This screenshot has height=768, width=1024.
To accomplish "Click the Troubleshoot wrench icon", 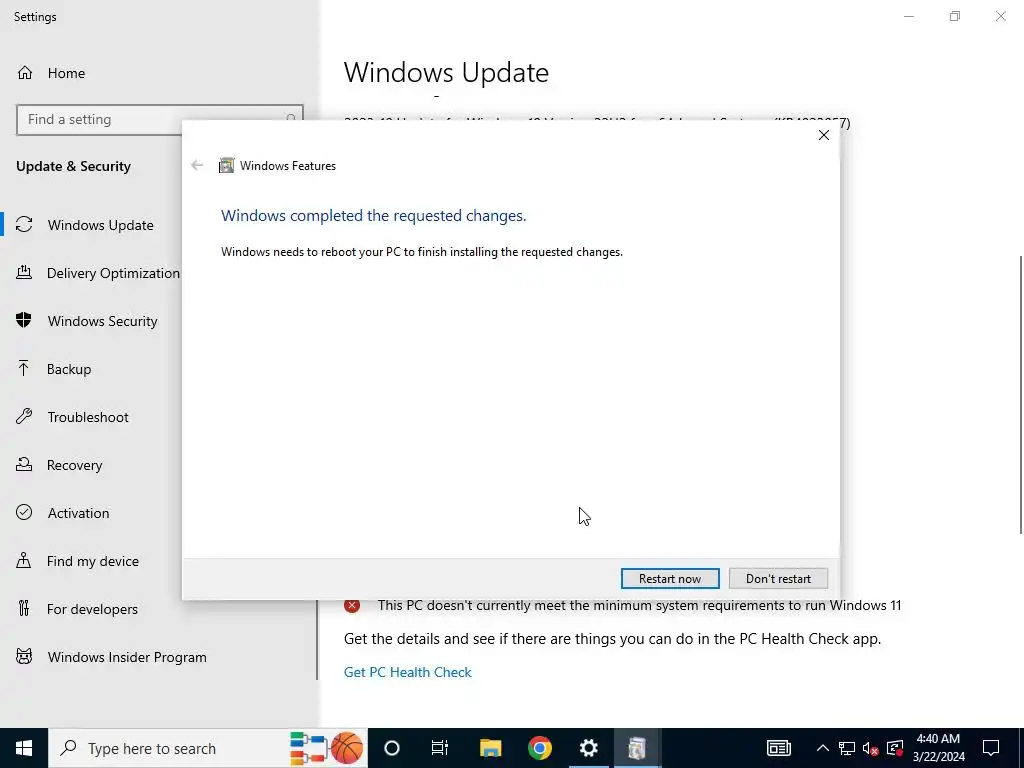I will [24, 416].
